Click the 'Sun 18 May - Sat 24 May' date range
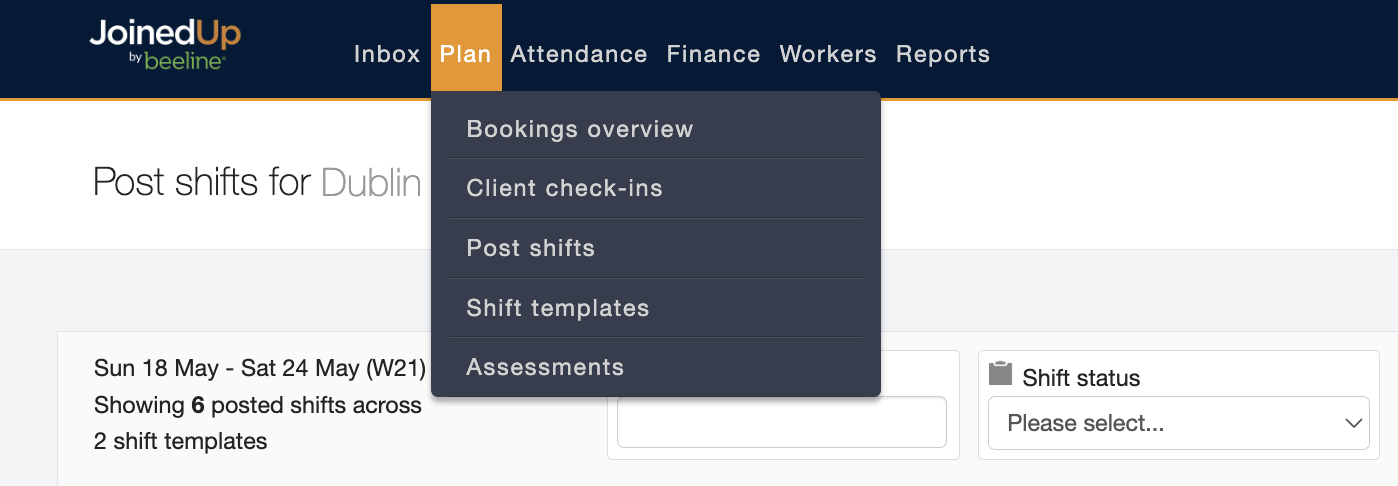 tap(260, 368)
